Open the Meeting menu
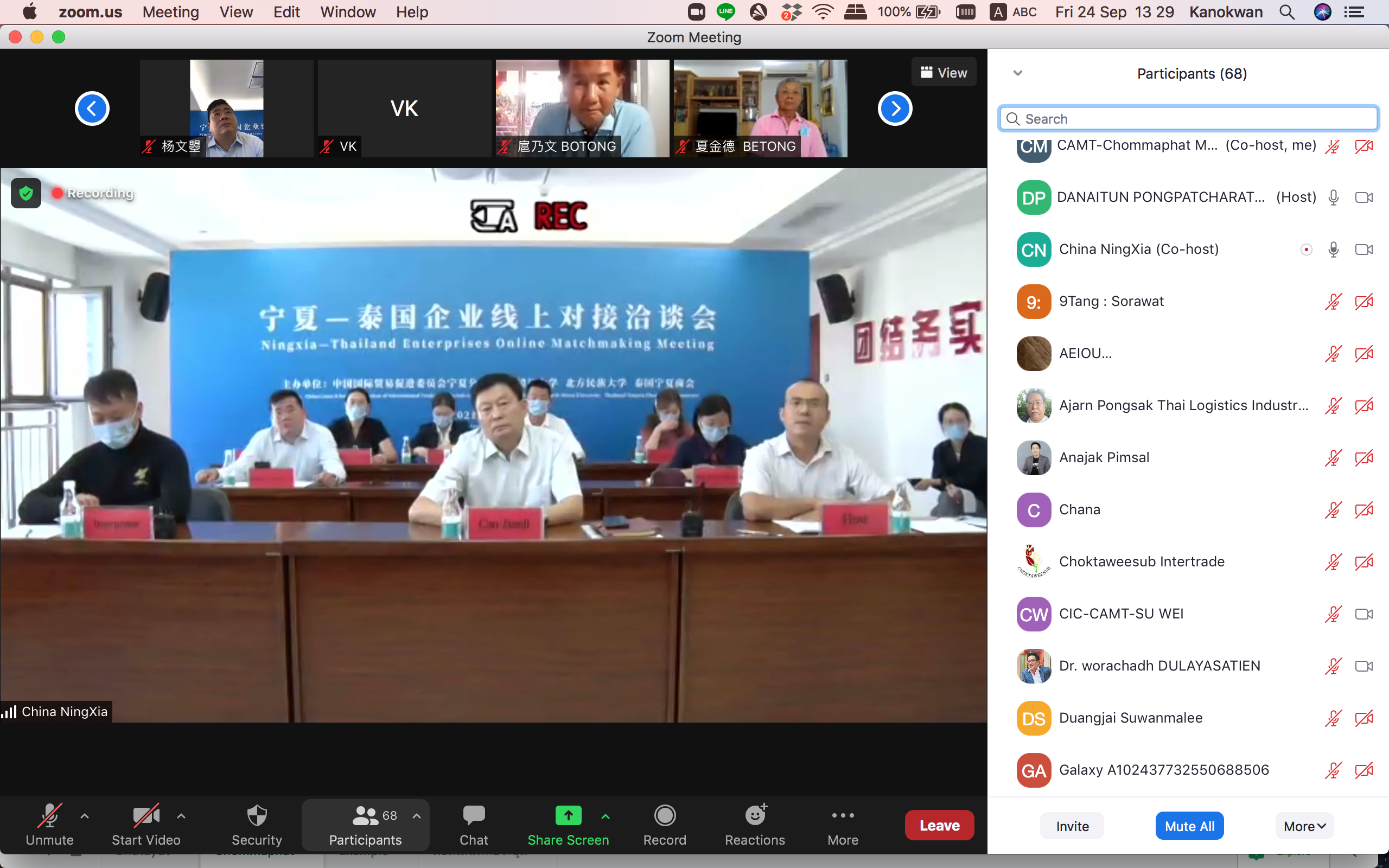 point(170,12)
